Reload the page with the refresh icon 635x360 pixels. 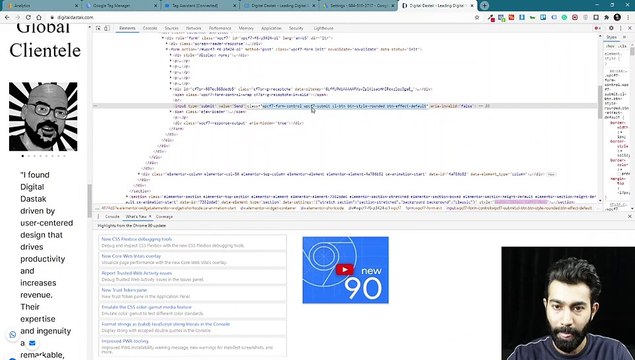click(28, 17)
